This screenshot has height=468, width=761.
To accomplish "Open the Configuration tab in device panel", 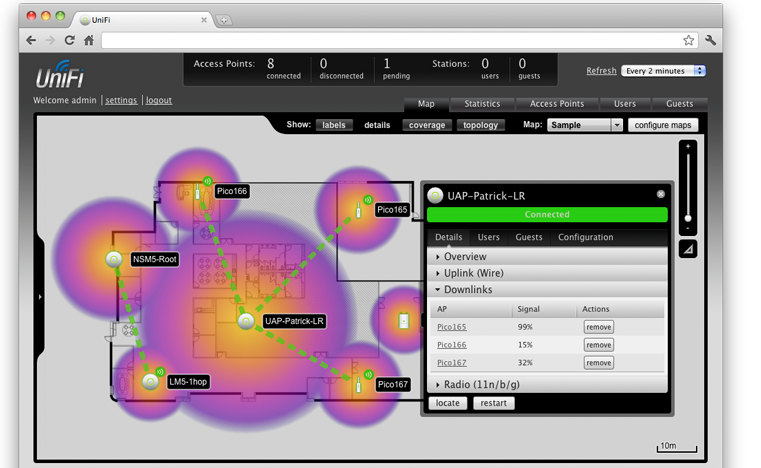I will click(x=585, y=237).
